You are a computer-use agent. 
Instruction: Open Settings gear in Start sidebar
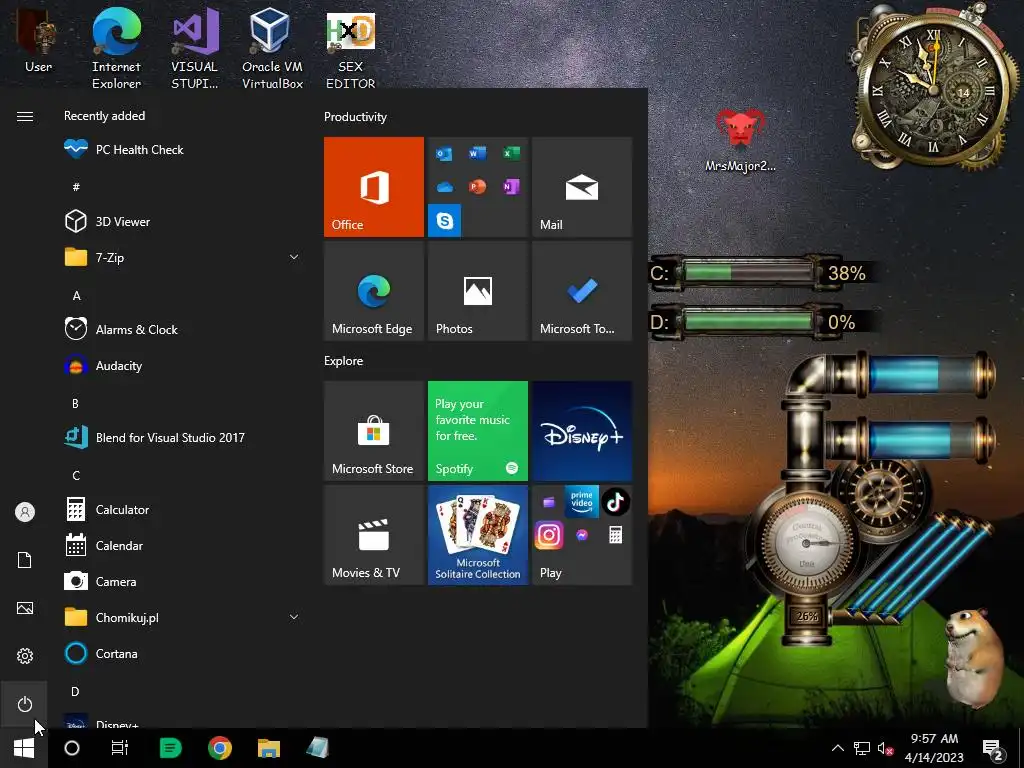(x=25, y=656)
